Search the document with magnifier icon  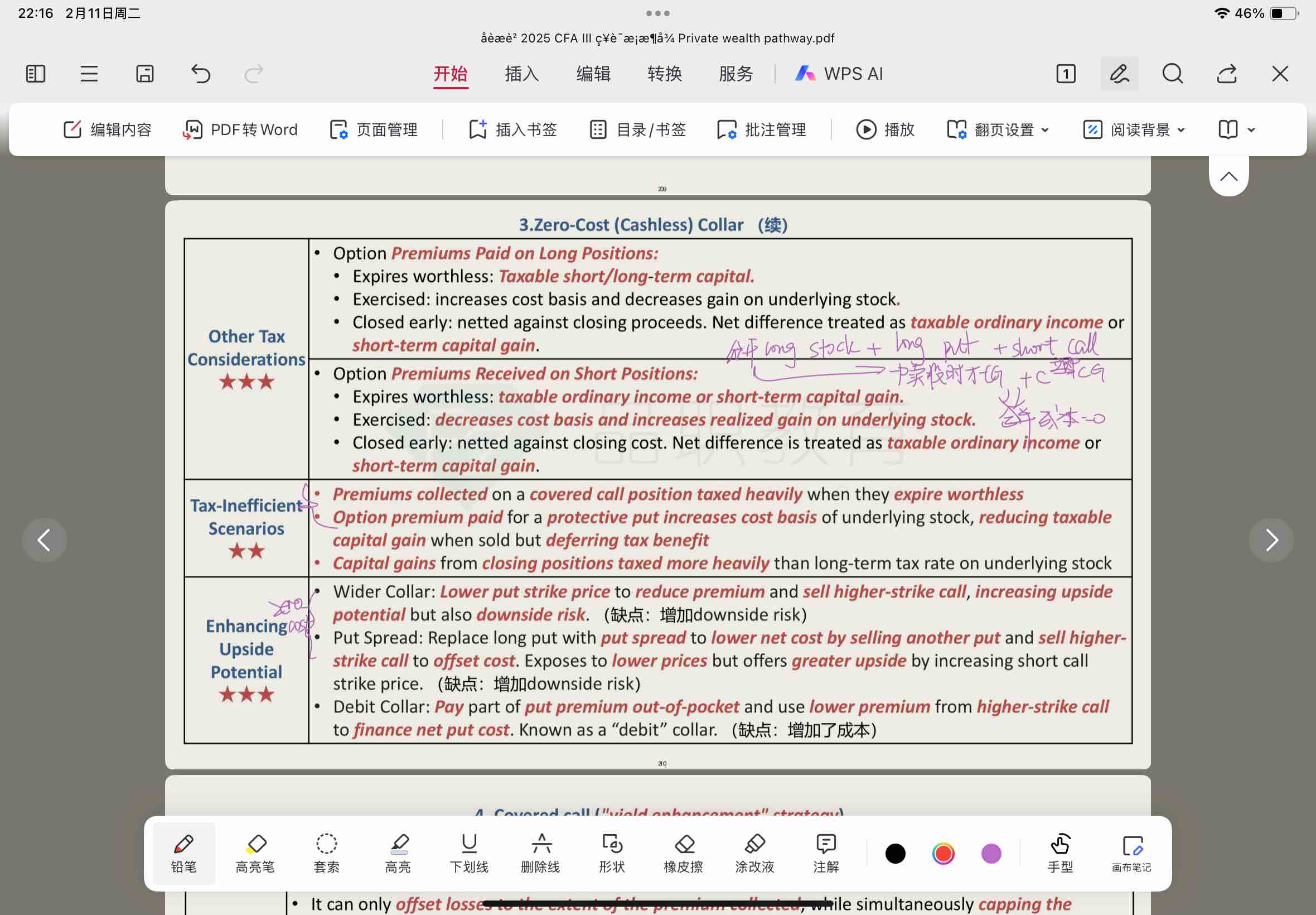tap(1173, 74)
